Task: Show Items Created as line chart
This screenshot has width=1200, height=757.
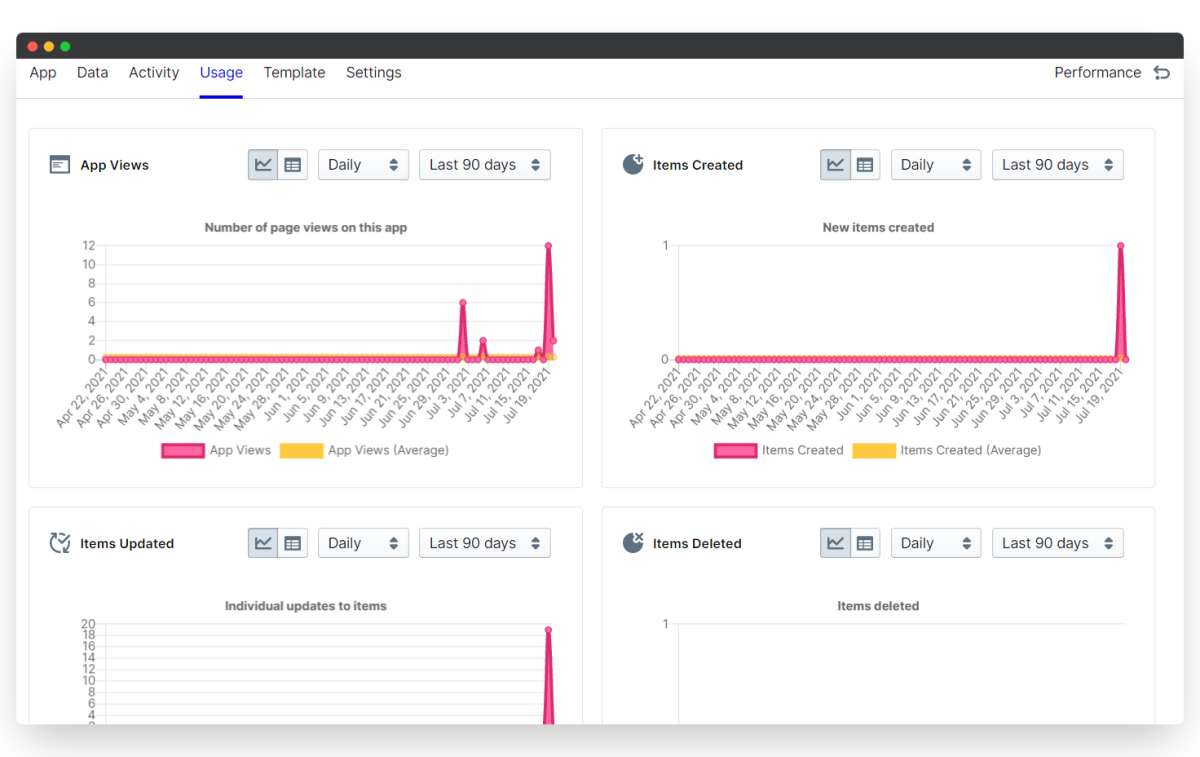Action: click(836, 165)
